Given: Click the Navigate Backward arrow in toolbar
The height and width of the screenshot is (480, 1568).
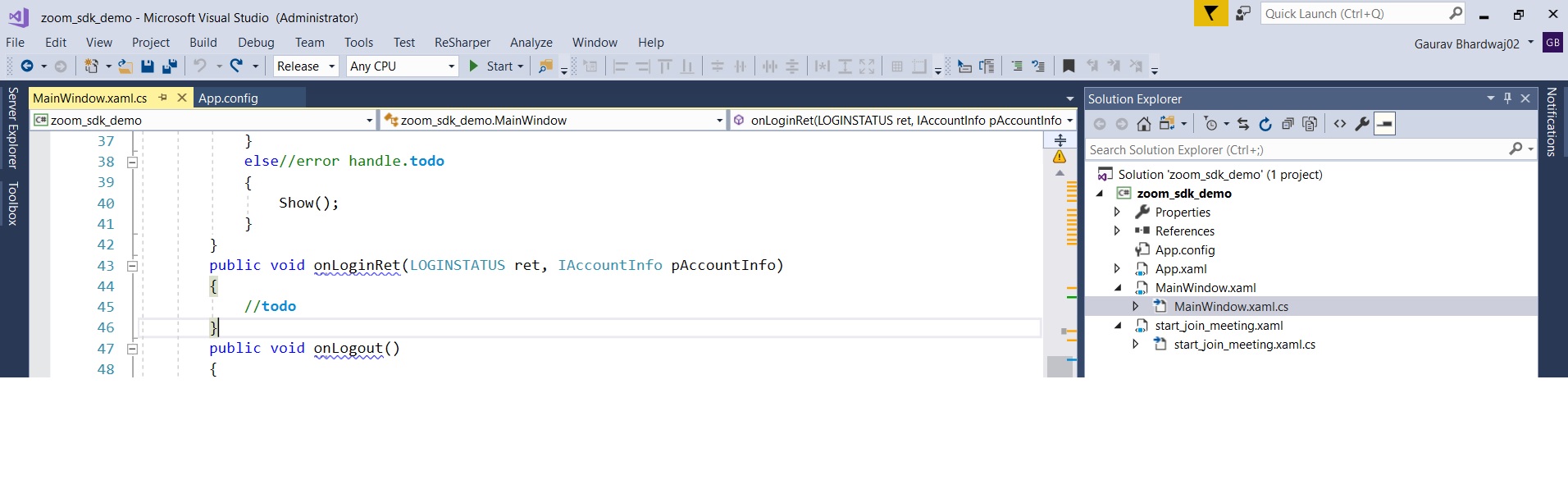Looking at the screenshot, I should point(27,66).
